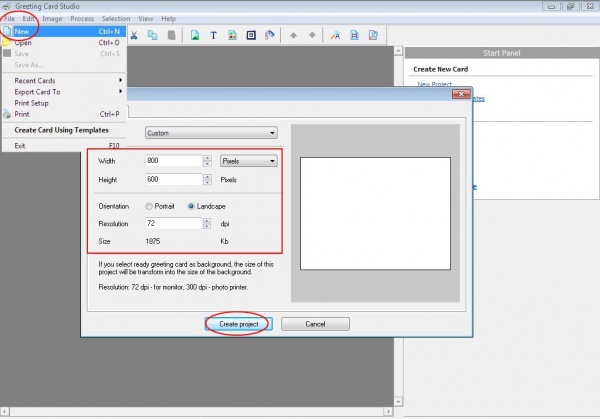Click the Paste clipboard icon in toolbar
Viewport: 600px width, 419px height.
coord(173,34)
